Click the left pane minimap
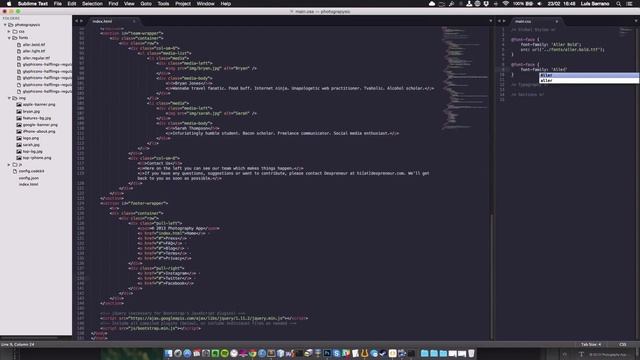 click(x=465, y=78)
